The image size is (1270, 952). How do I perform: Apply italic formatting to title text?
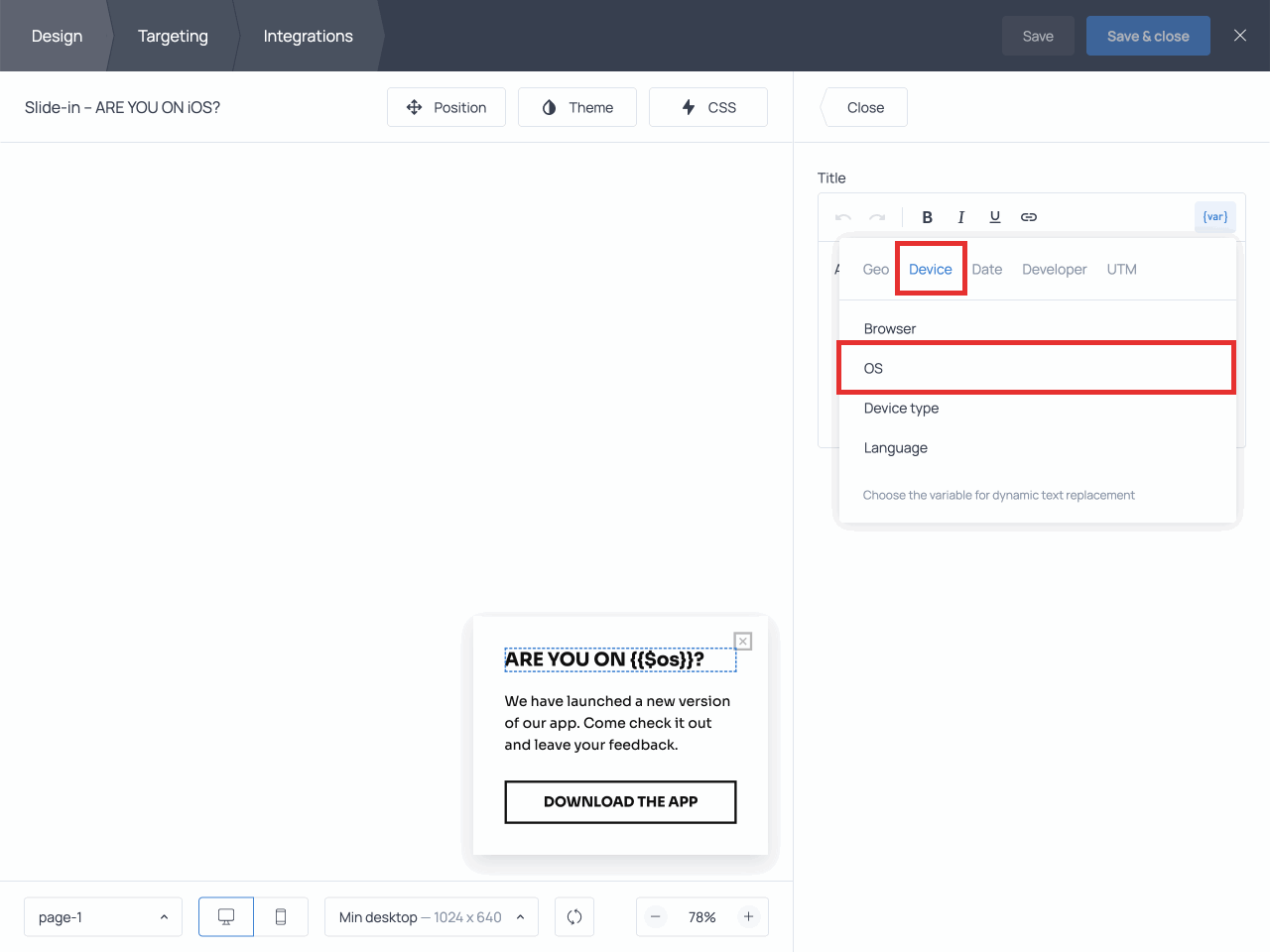tap(960, 217)
